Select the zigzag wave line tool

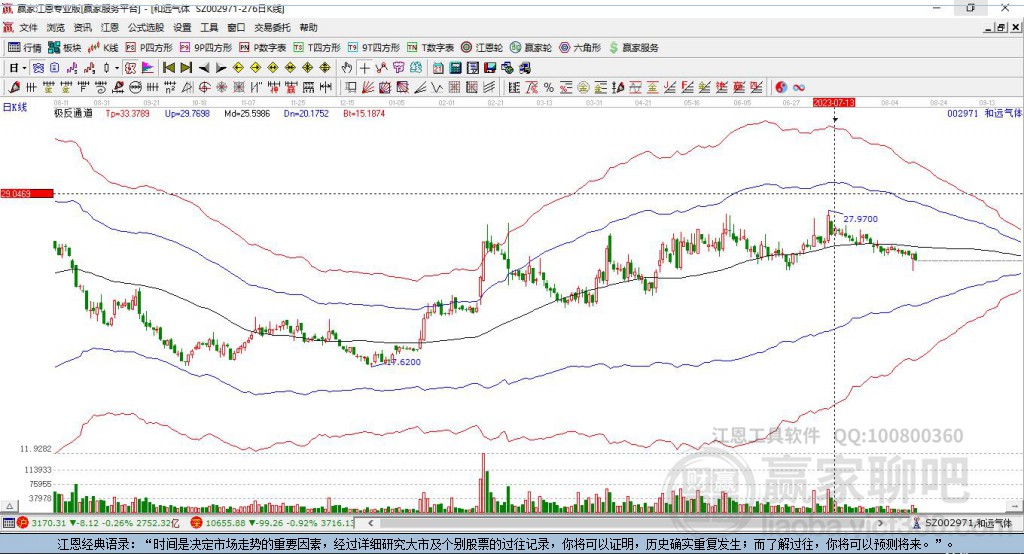pos(438,88)
